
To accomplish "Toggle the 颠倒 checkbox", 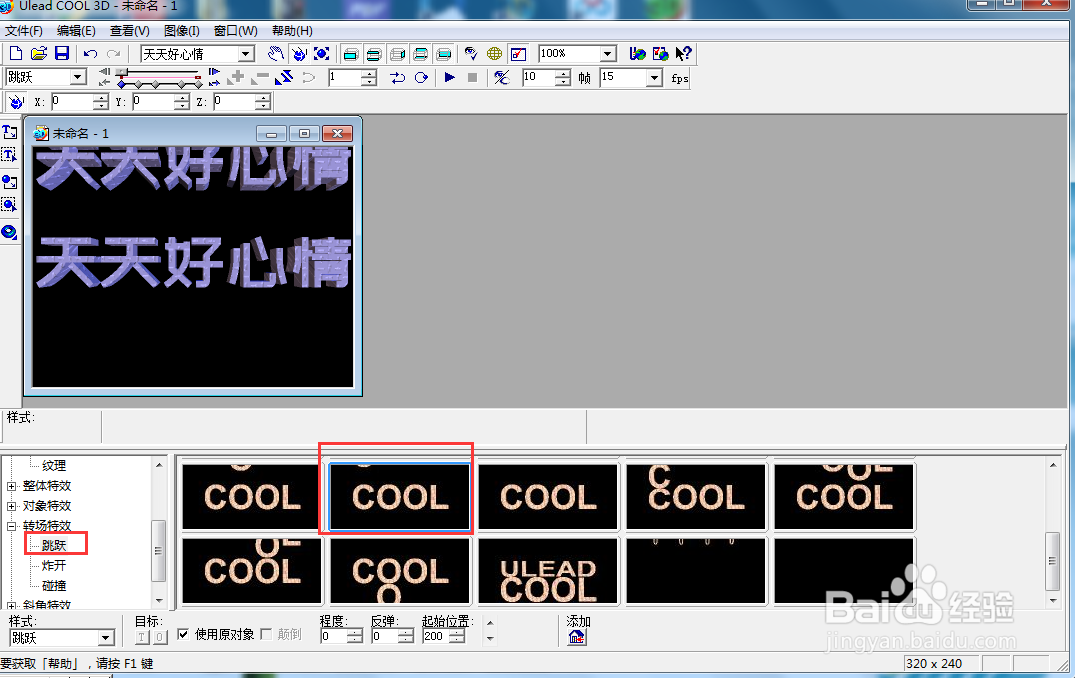I will pyautogui.click(x=266, y=635).
